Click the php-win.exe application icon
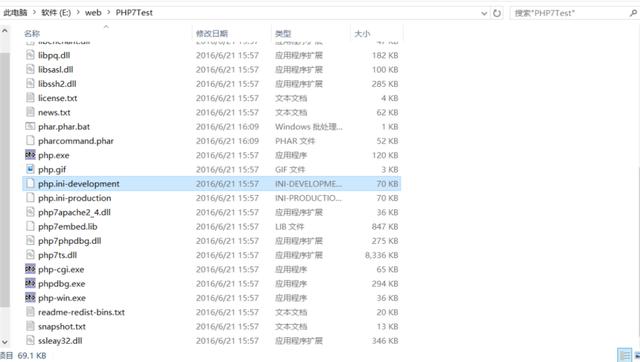The image size is (640, 362). pyautogui.click(x=30, y=298)
